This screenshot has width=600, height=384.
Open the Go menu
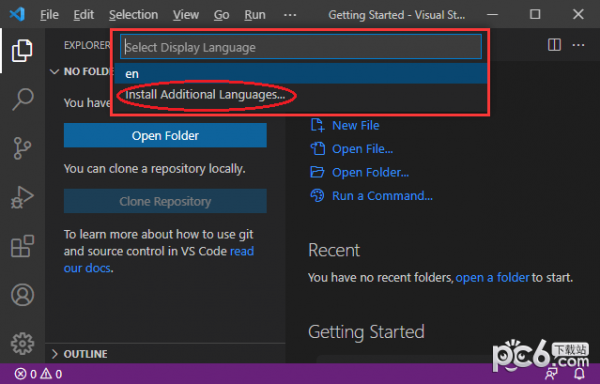pos(221,15)
